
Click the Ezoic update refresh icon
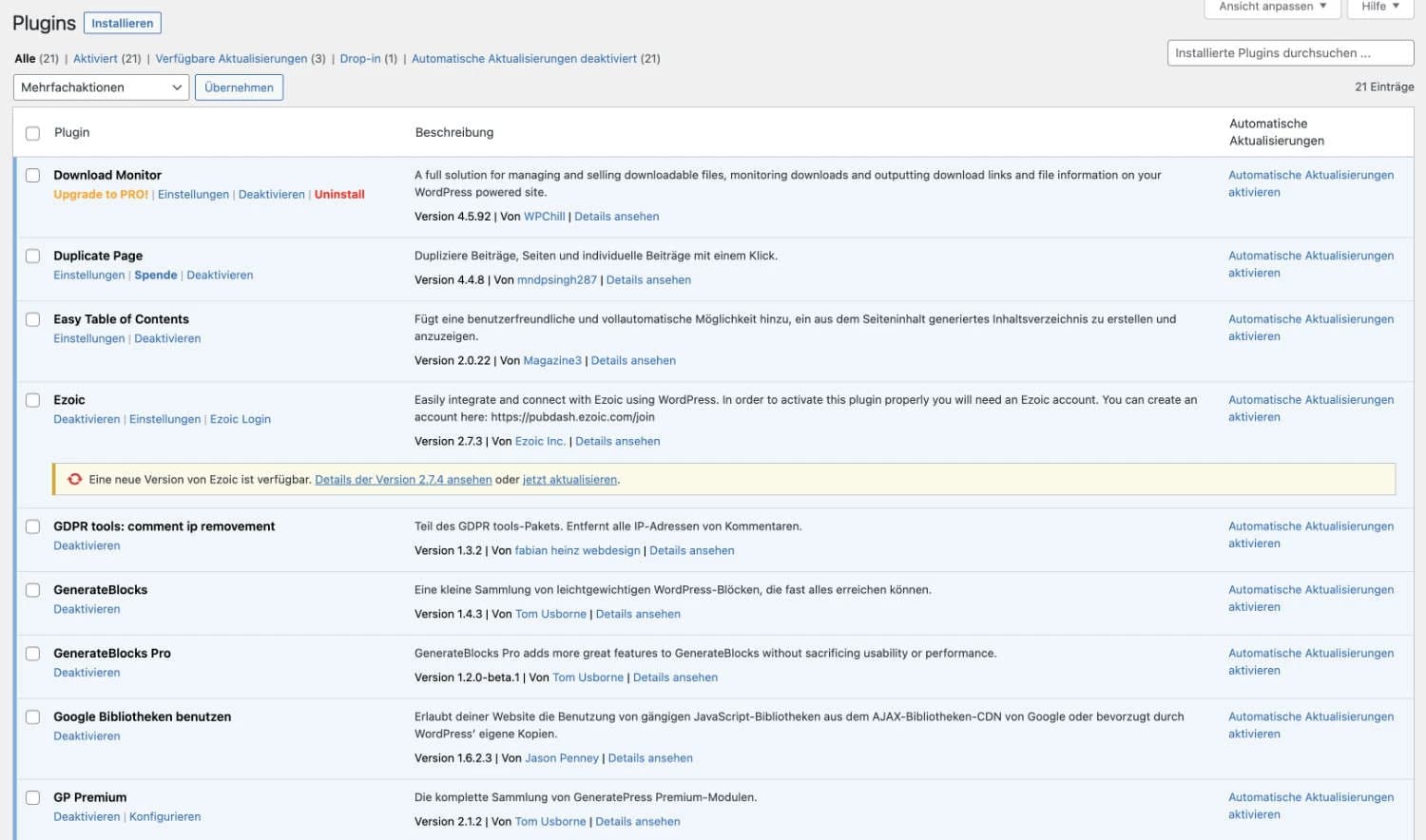pyautogui.click(x=74, y=480)
